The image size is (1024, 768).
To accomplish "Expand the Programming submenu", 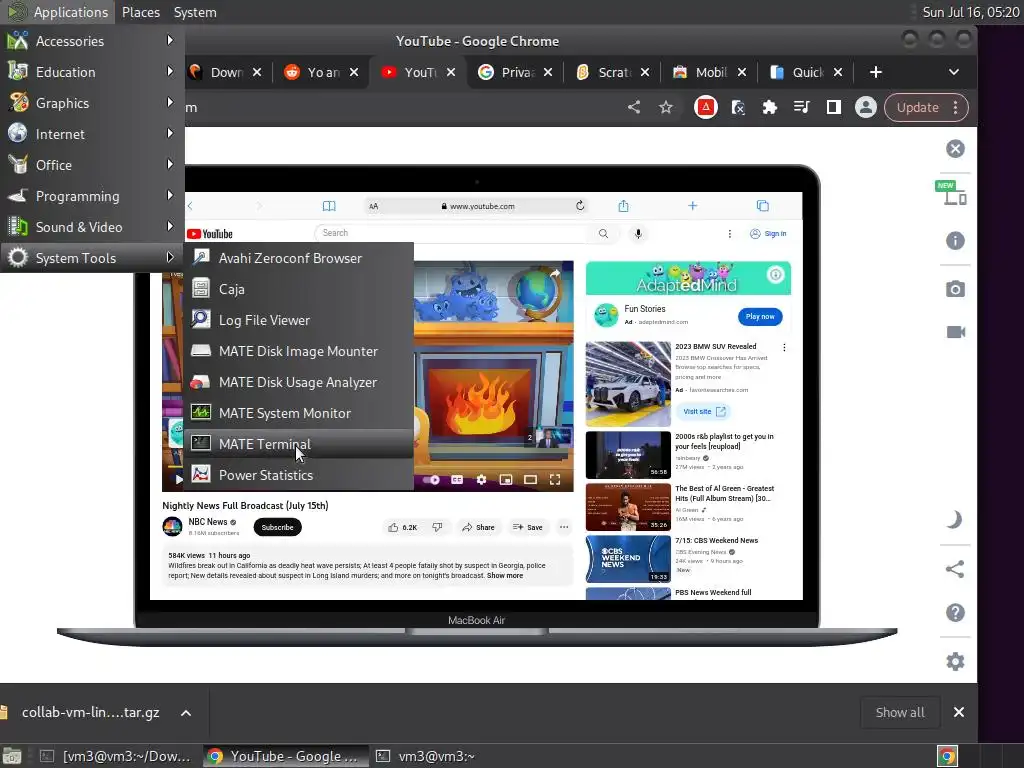I will [91, 196].
